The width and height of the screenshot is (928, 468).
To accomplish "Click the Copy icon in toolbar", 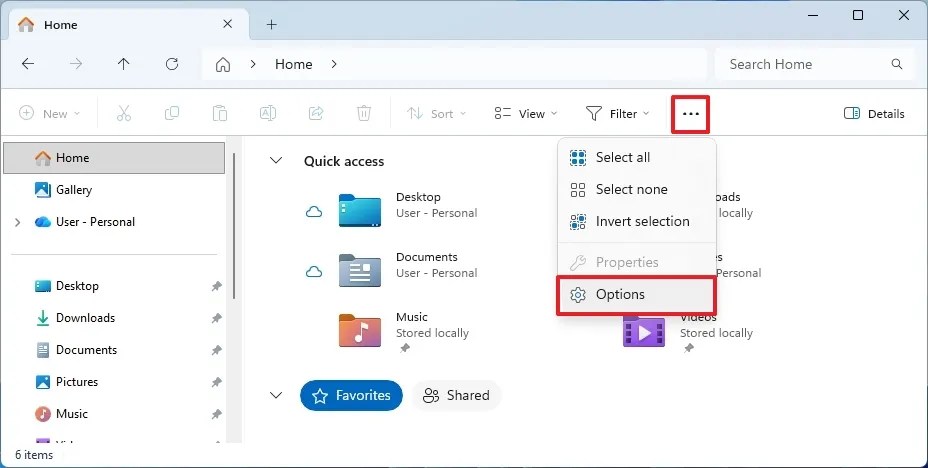I will 172,113.
